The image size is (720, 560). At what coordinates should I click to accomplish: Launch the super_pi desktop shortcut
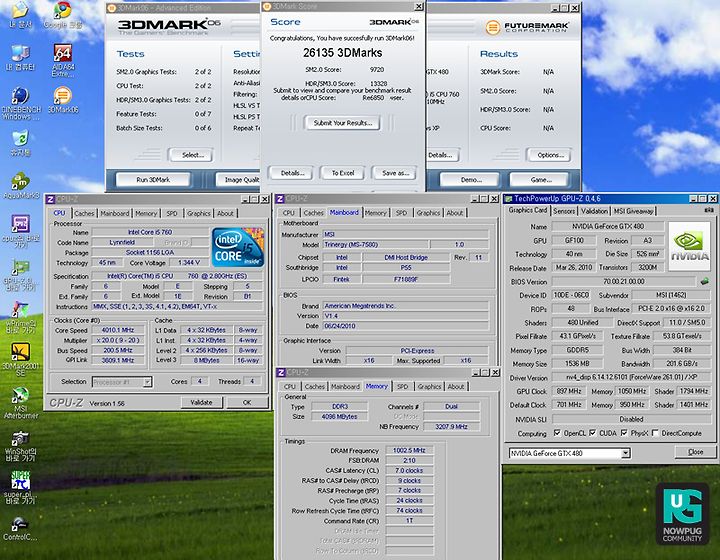click(x=20, y=488)
